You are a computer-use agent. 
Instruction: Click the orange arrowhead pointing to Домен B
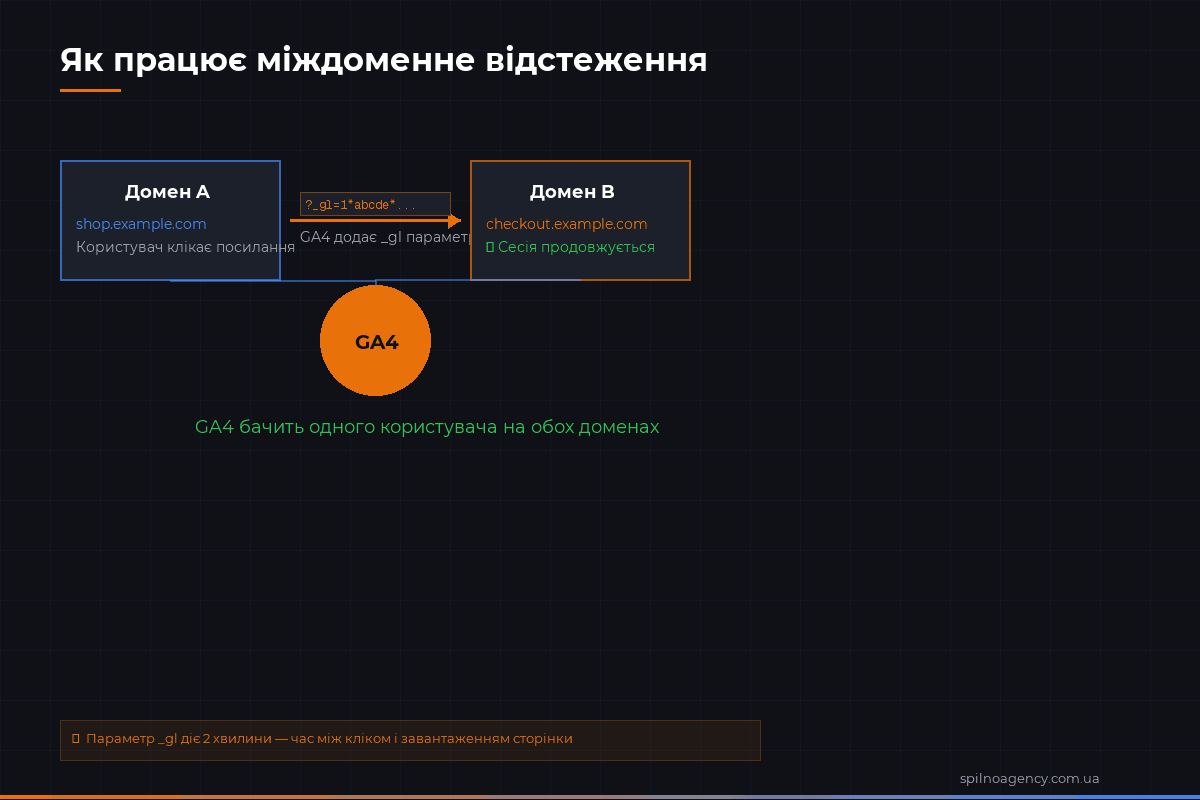point(455,220)
